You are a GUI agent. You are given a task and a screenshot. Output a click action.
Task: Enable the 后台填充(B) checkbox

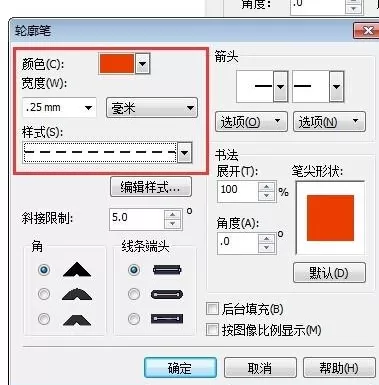[x=212, y=309]
